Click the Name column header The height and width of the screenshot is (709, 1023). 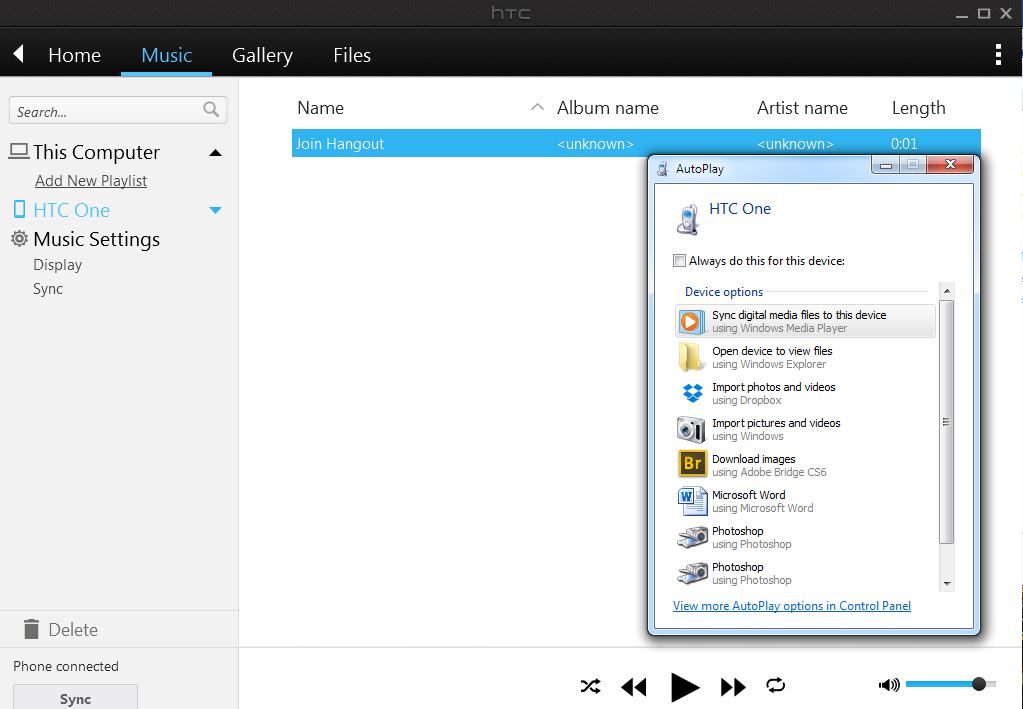(320, 108)
